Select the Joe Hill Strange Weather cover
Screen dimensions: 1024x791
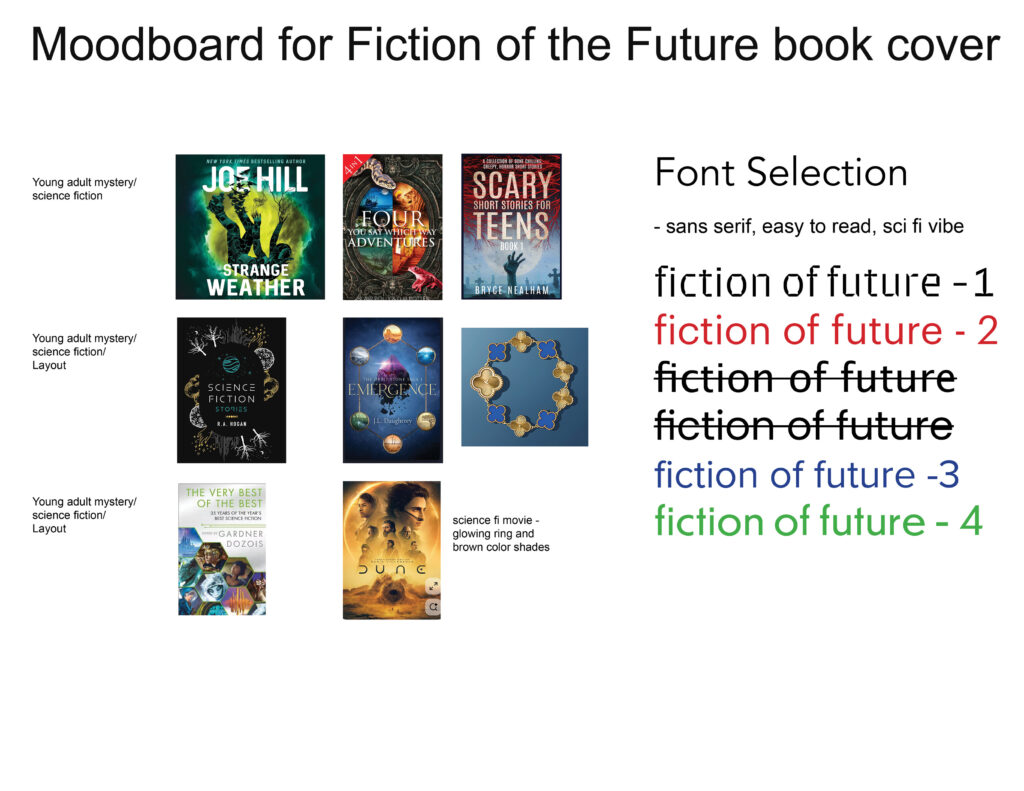(x=250, y=227)
